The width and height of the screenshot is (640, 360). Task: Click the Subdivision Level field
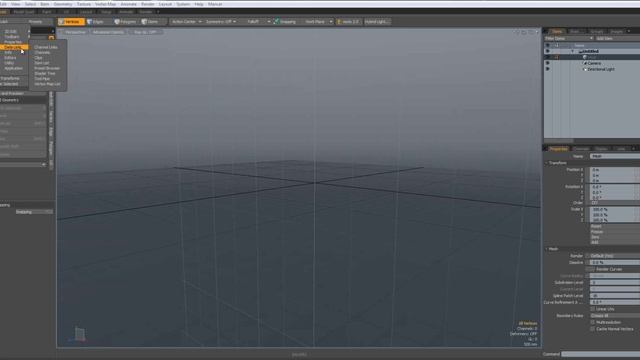click(615, 282)
